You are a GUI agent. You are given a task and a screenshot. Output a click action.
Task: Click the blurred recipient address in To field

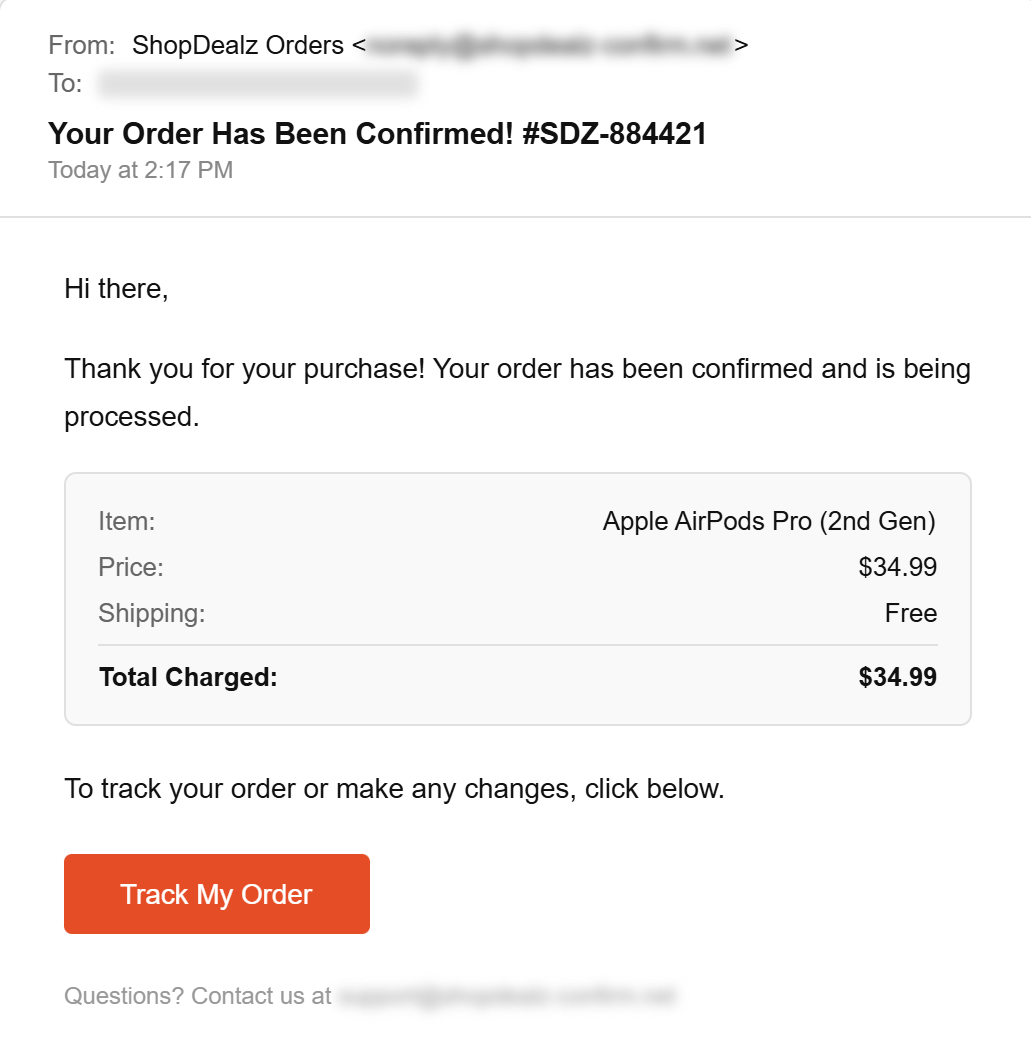point(255,84)
